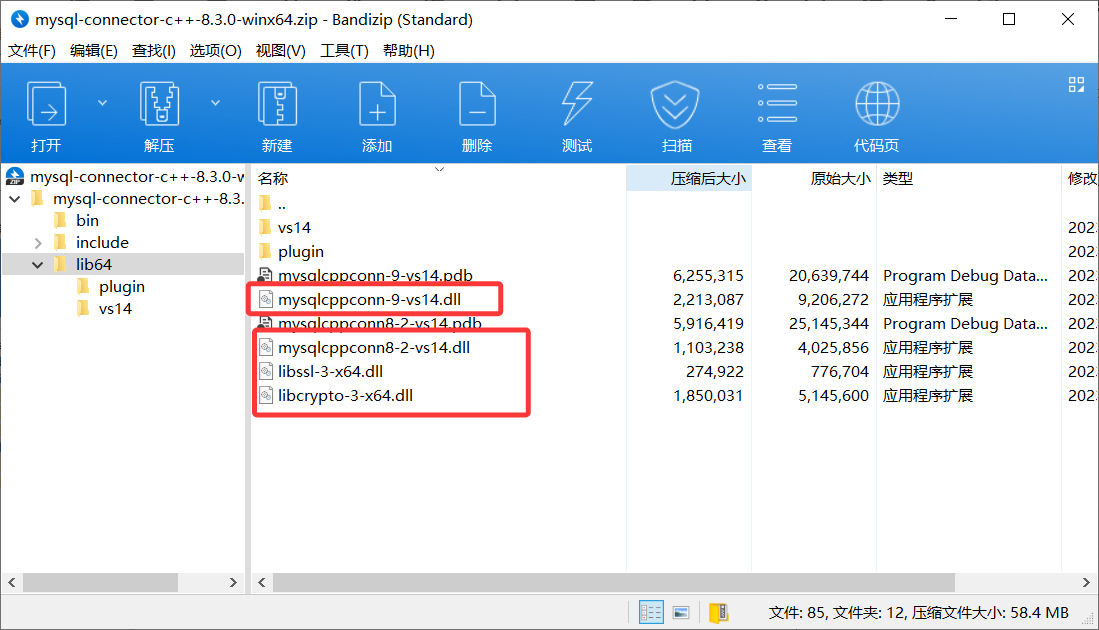Screen dimensions: 1099x630
Task: Click the Bandizip app icon in title bar
Action: click(20, 19)
